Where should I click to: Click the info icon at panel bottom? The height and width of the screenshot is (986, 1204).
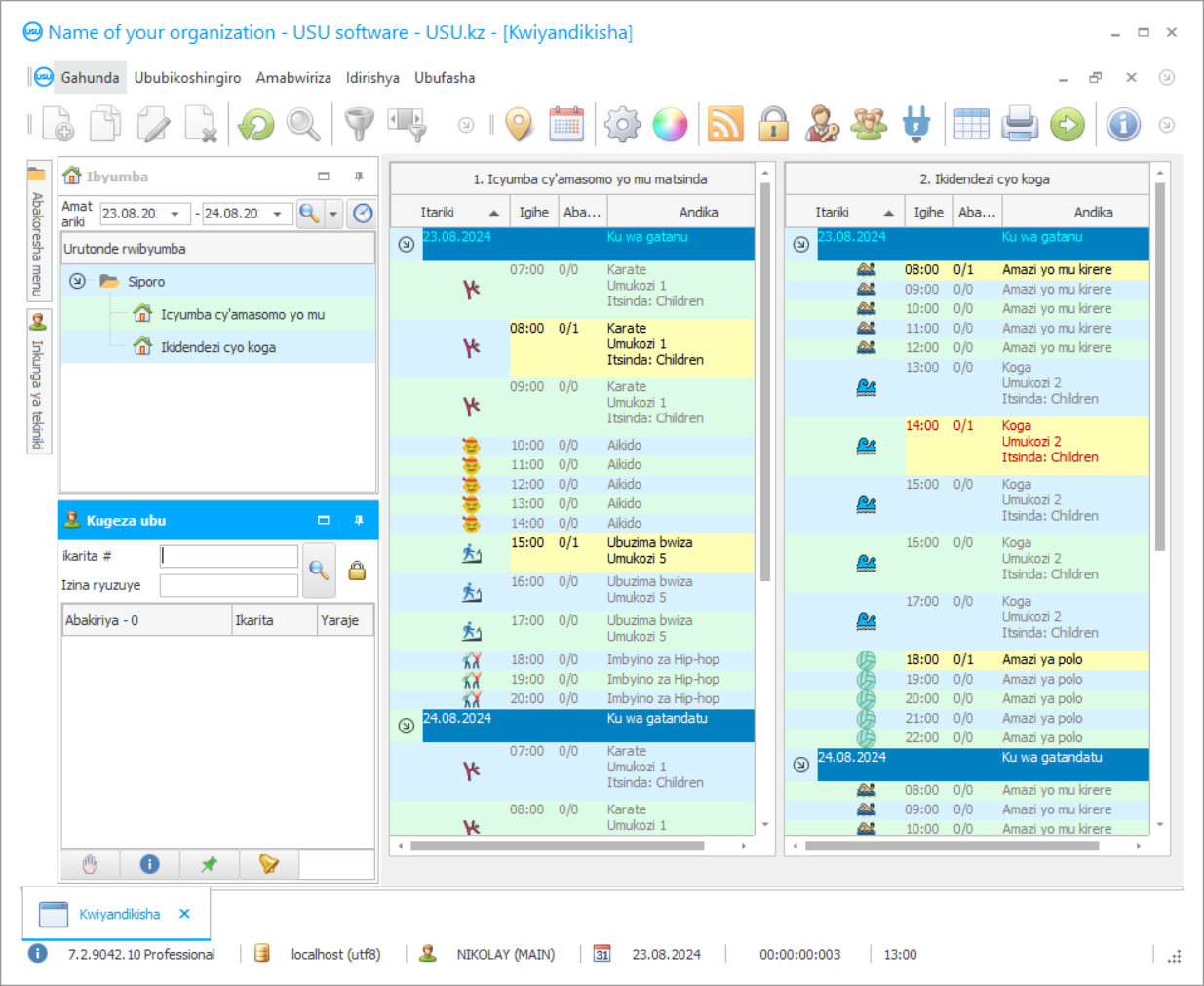pyautogui.click(x=149, y=864)
